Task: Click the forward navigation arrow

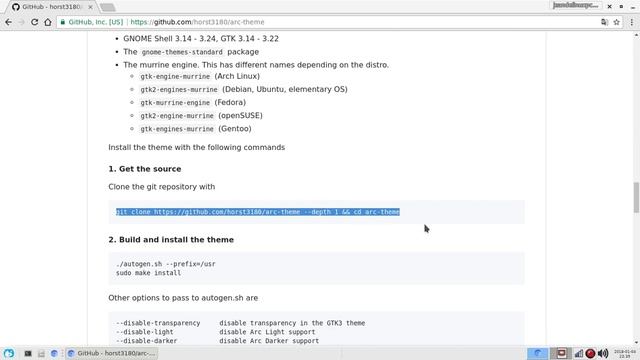Action: [x=21, y=22]
